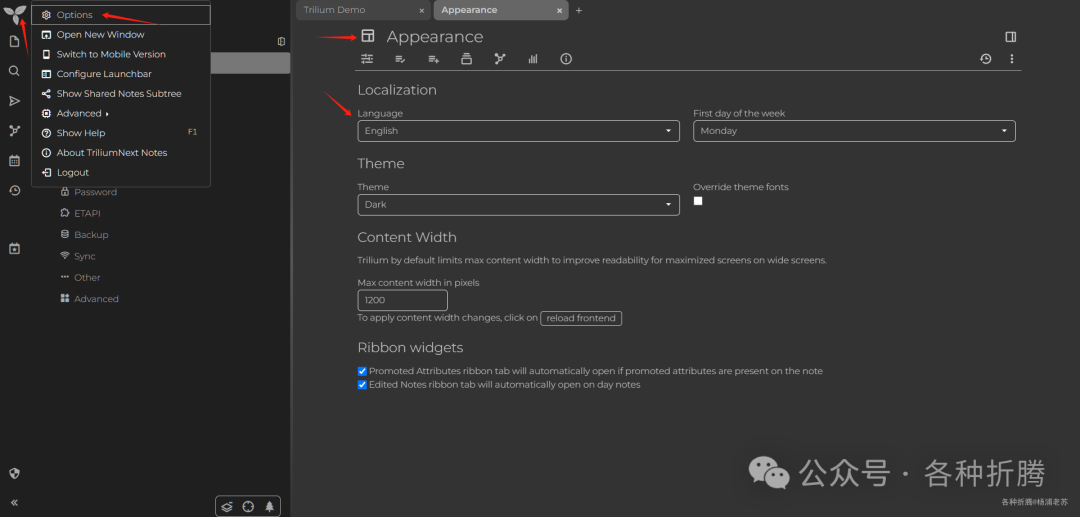Open Inherited Attributes ribbon icon
The width and height of the screenshot is (1080, 517).
(433, 59)
